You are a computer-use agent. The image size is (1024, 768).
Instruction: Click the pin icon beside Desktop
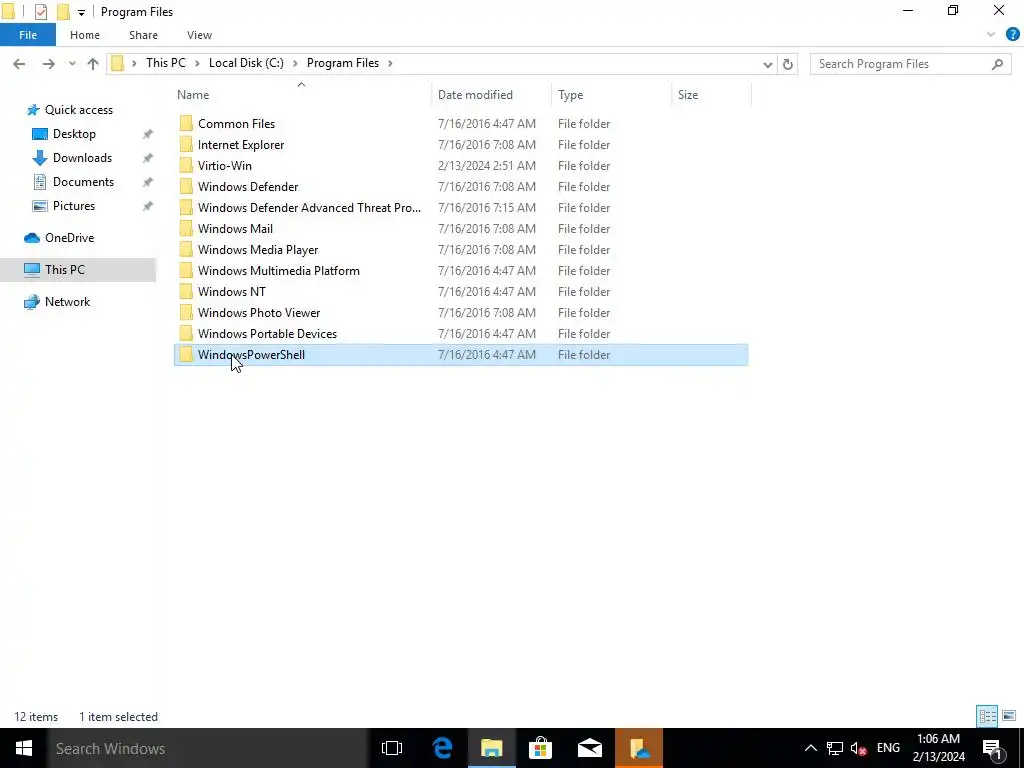[x=148, y=134]
